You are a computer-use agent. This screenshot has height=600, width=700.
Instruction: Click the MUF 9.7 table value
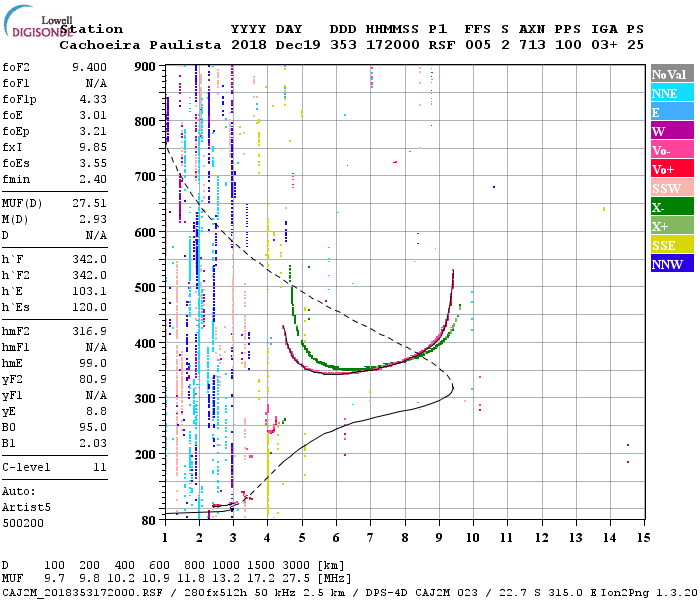54,579
